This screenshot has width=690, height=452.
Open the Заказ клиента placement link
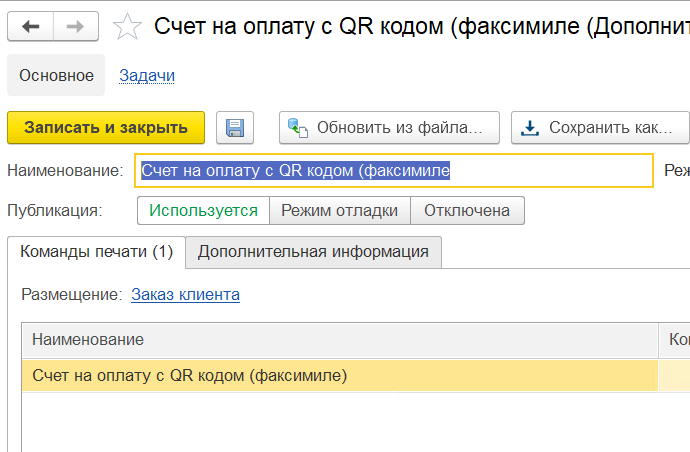(x=185, y=294)
